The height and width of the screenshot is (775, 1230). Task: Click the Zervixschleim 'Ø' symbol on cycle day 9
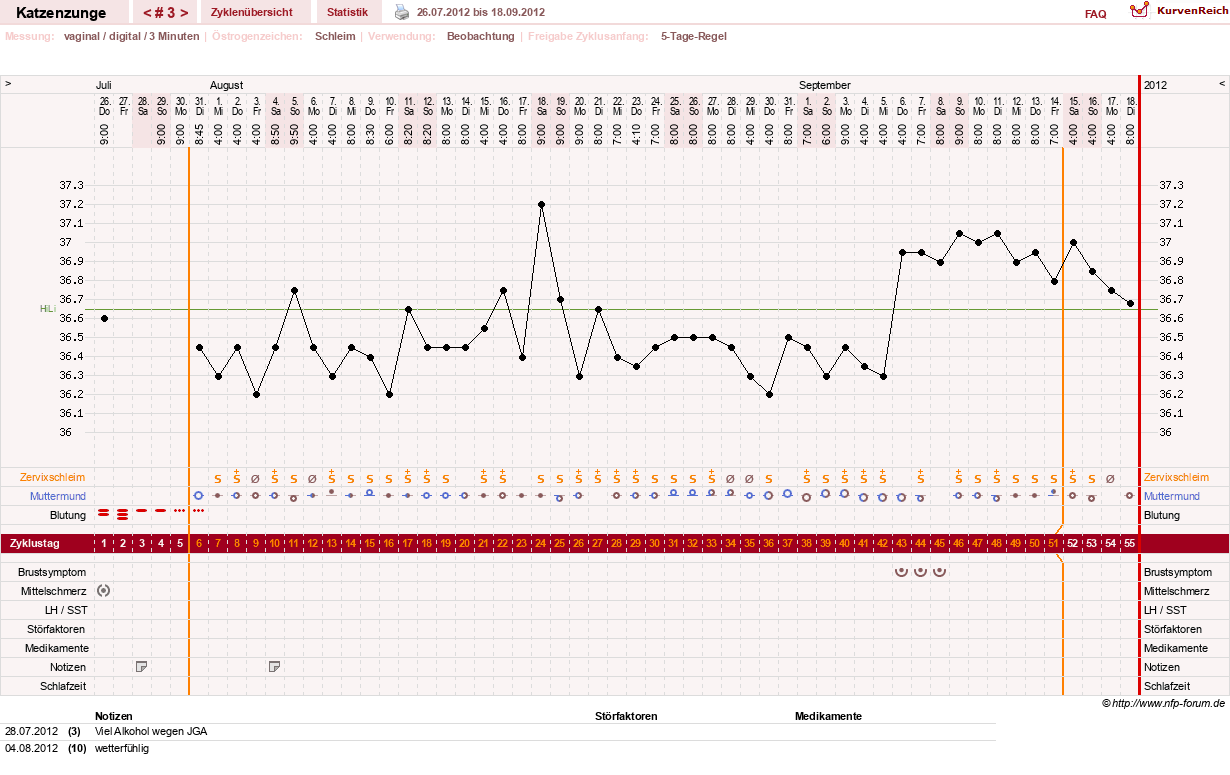click(x=256, y=478)
